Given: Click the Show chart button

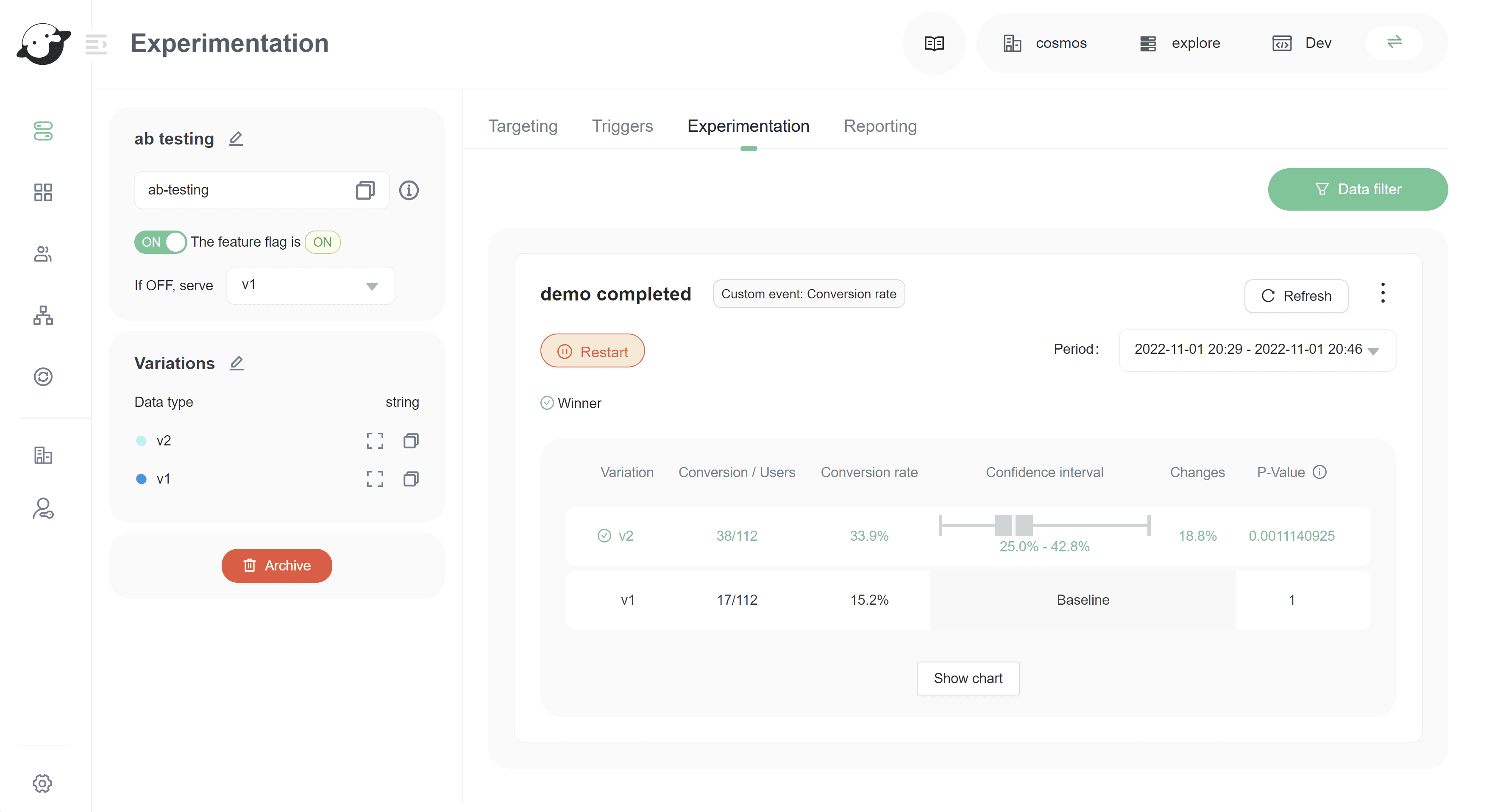Looking at the screenshot, I should 967,678.
